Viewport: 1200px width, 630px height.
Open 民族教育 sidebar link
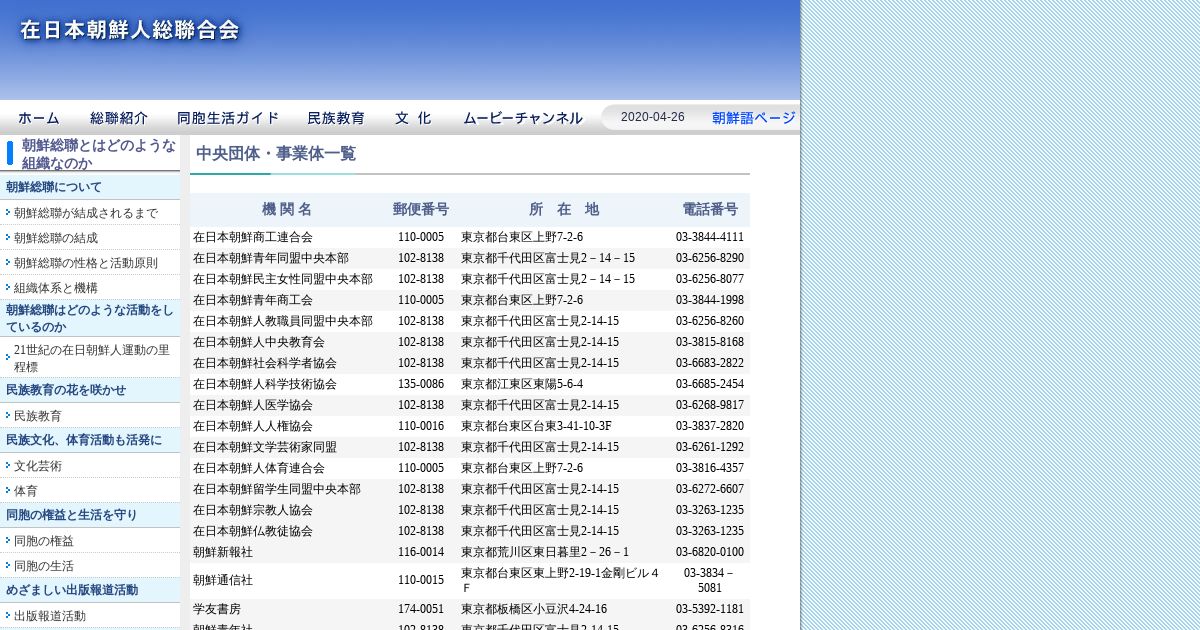[38, 416]
